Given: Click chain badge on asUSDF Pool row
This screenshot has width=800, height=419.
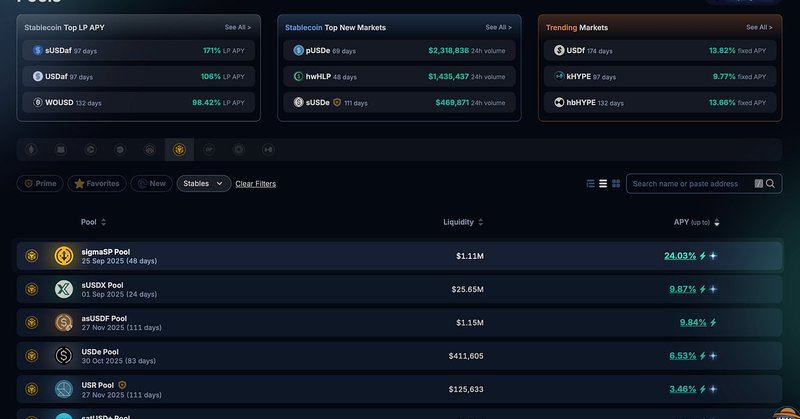Looking at the screenshot, I should click(32, 323).
